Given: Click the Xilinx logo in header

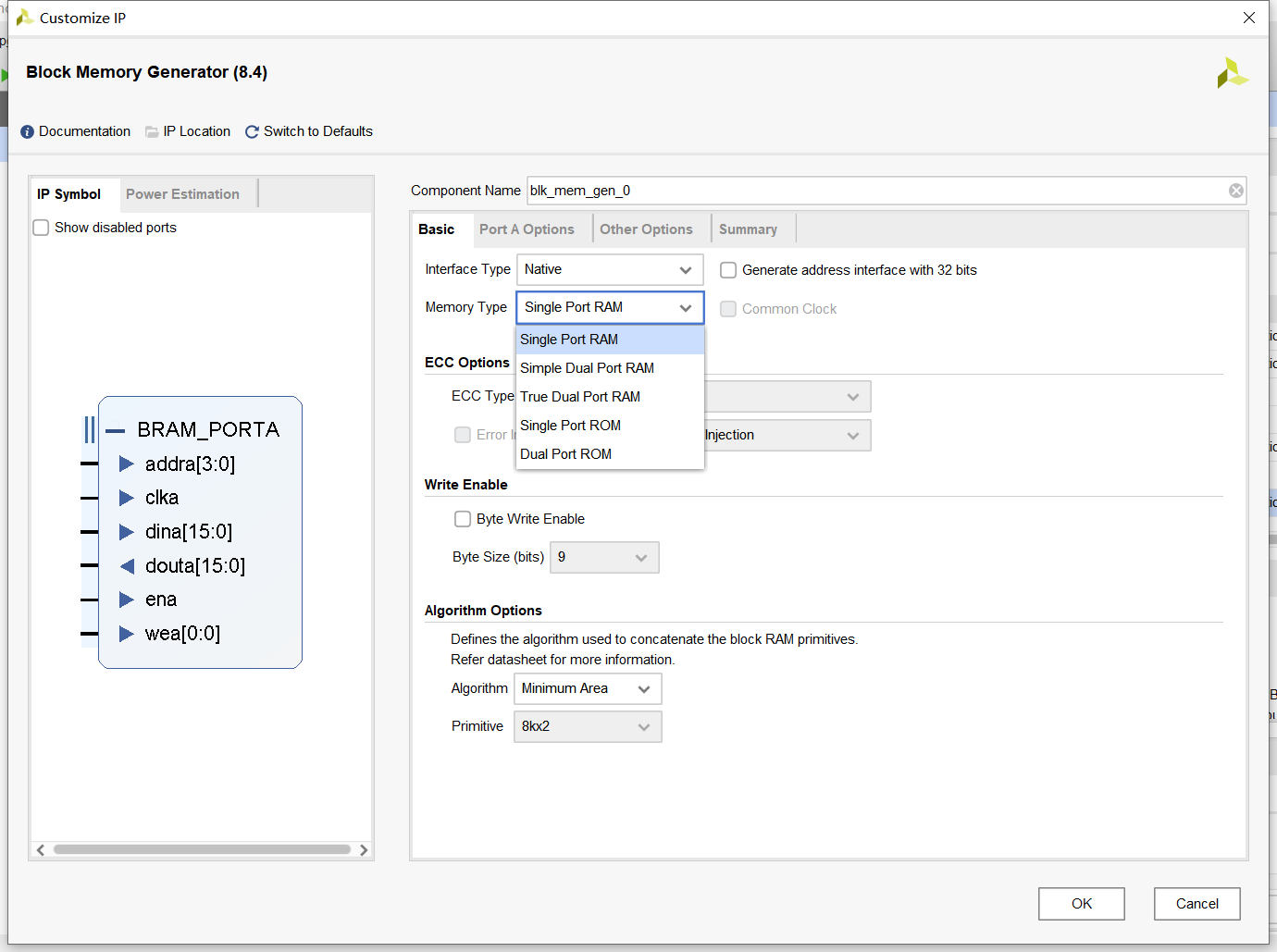Looking at the screenshot, I should (1232, 74).
